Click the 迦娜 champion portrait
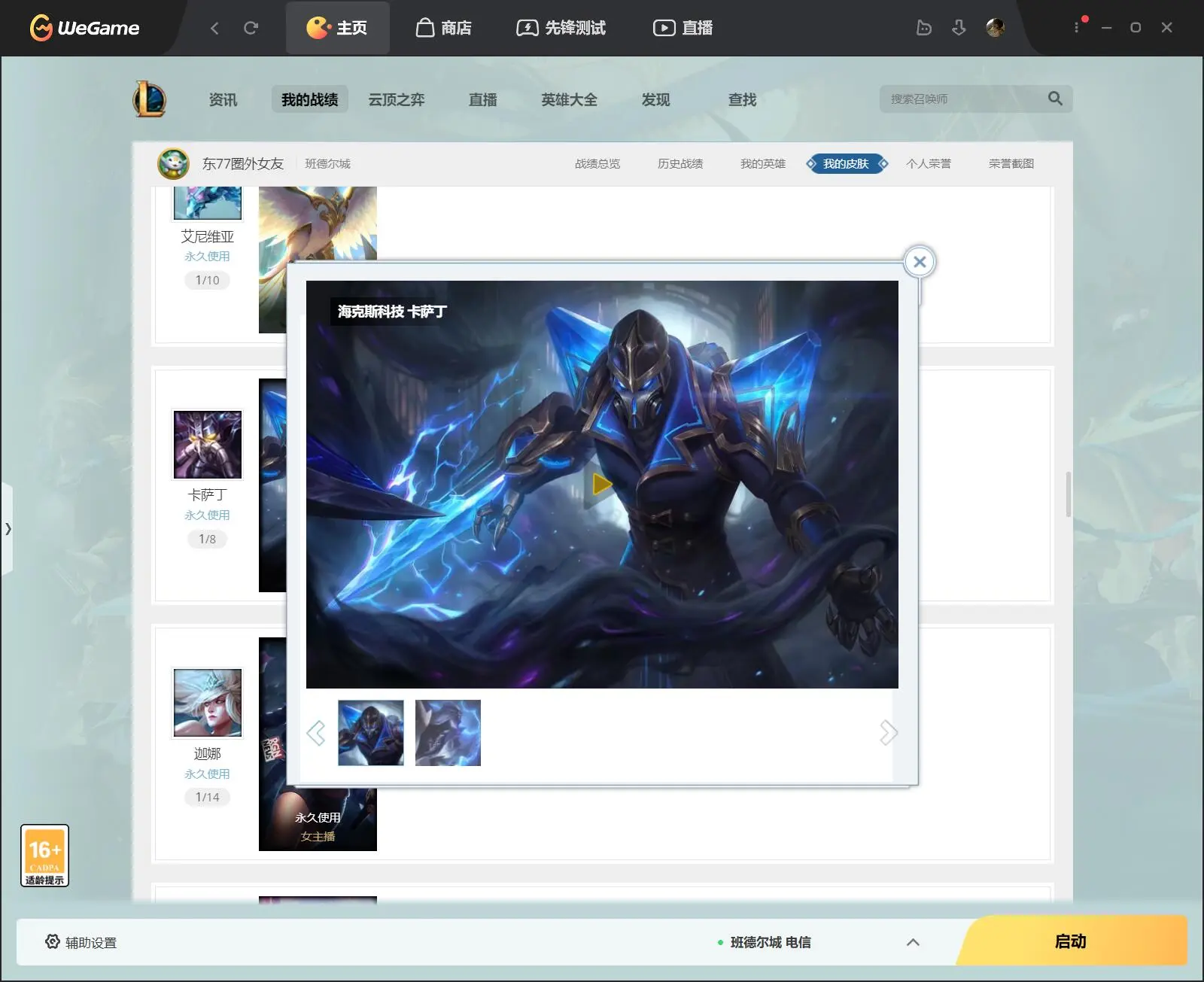The height and width of the screenshot is (982, 1204). coord(208,703)
